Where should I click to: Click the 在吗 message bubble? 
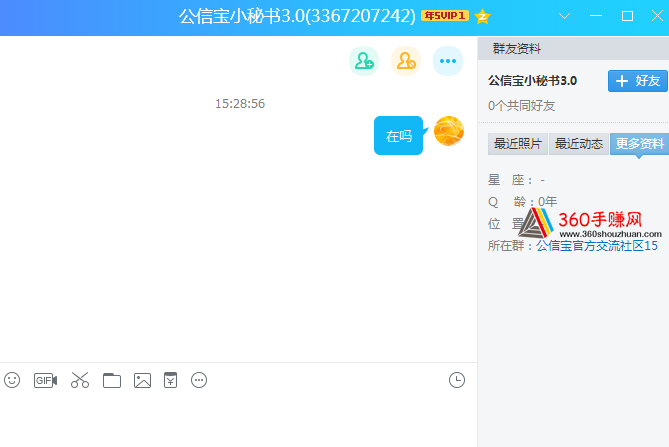[398, 136]
